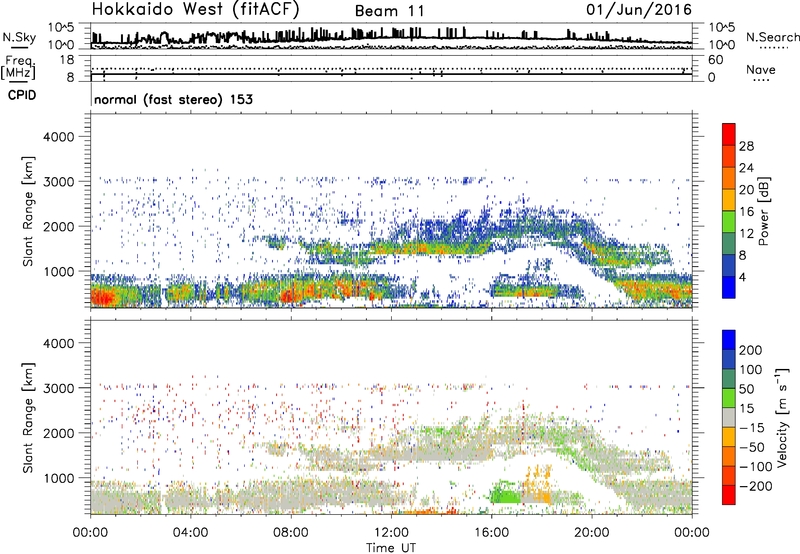Click the '08:00' time axis tick label

(291, 533)
